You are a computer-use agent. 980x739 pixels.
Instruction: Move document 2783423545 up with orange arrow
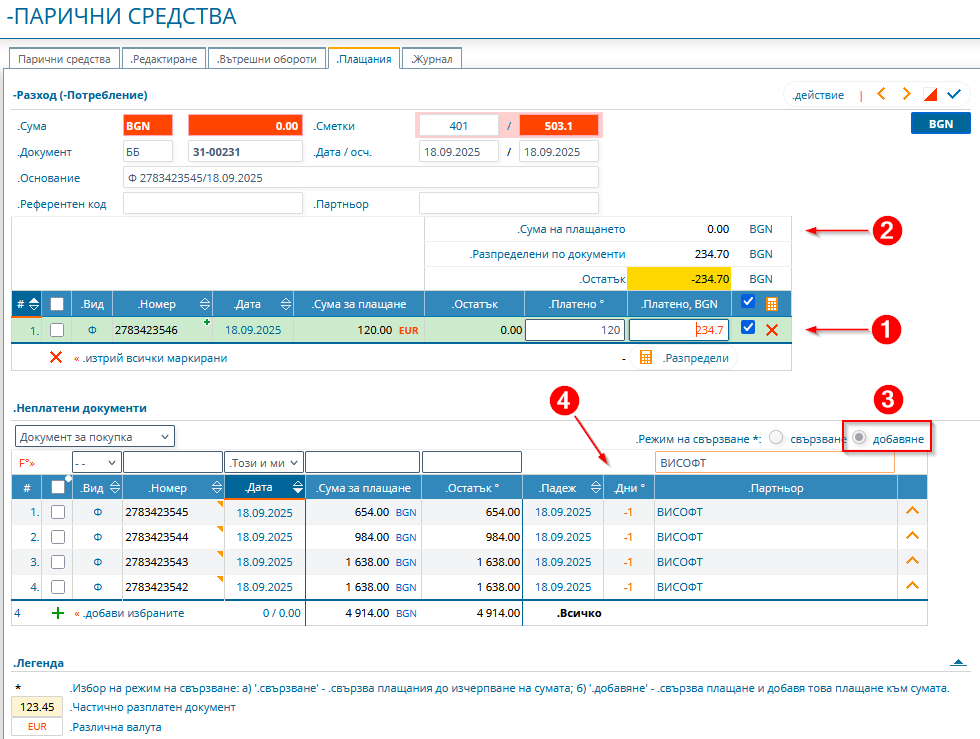(x=911, y=511)
